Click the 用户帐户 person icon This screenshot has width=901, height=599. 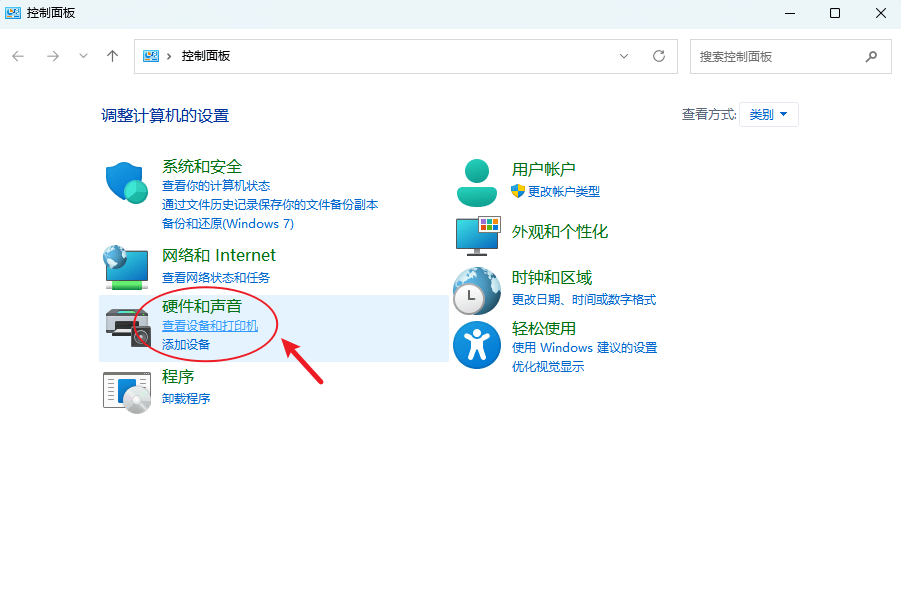476,181
